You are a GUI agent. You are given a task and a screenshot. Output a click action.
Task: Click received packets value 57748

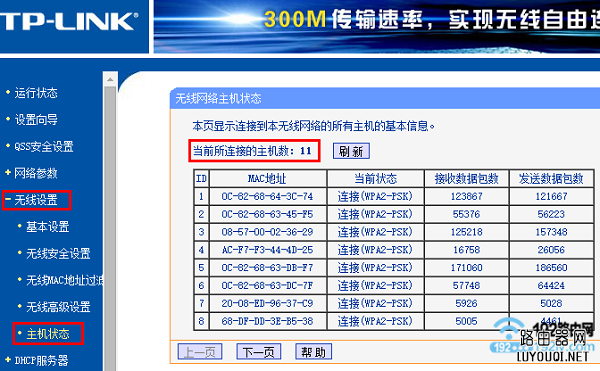coord(466,286)
